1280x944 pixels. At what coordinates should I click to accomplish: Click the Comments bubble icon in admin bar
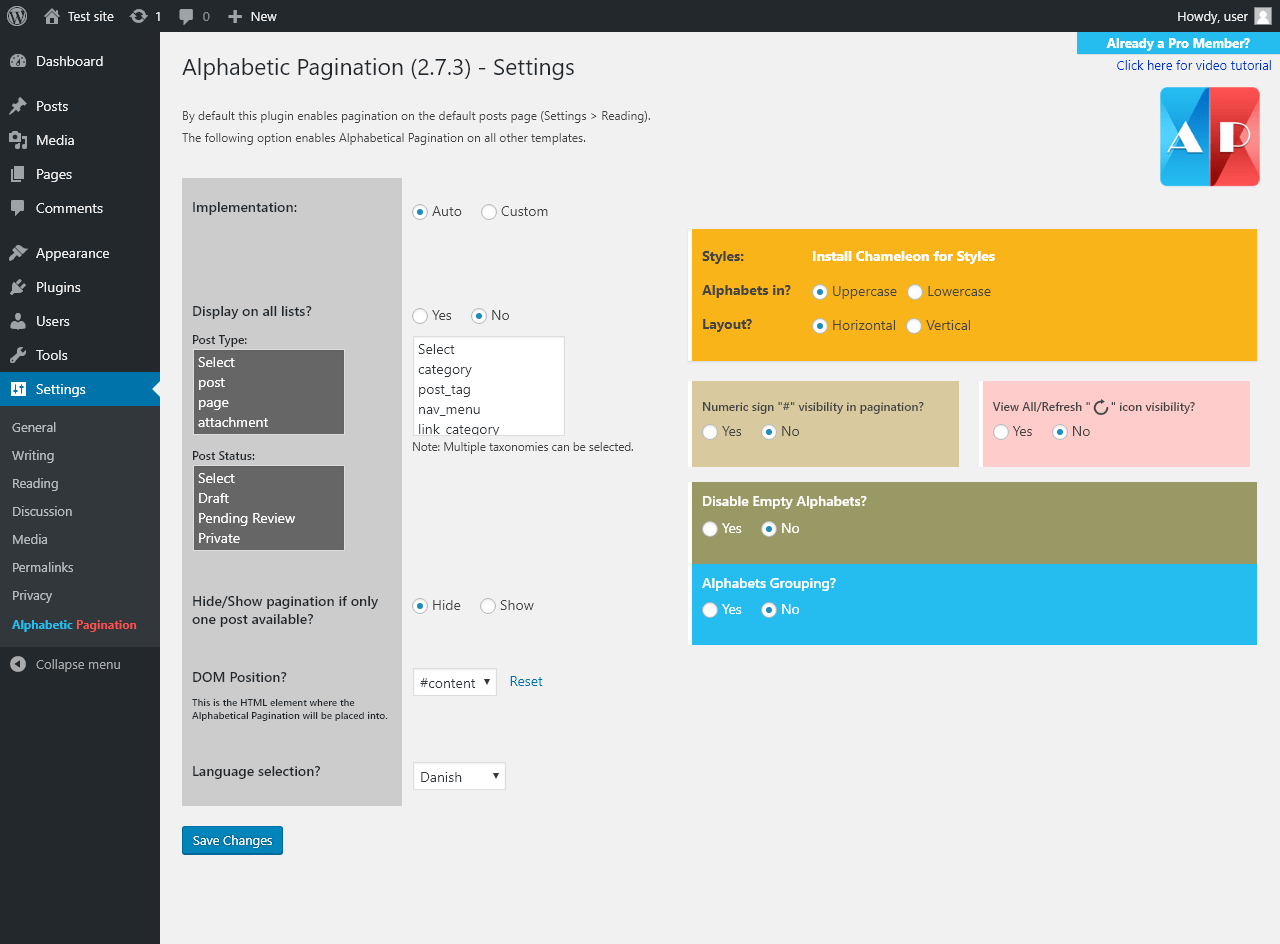point(186,16)
